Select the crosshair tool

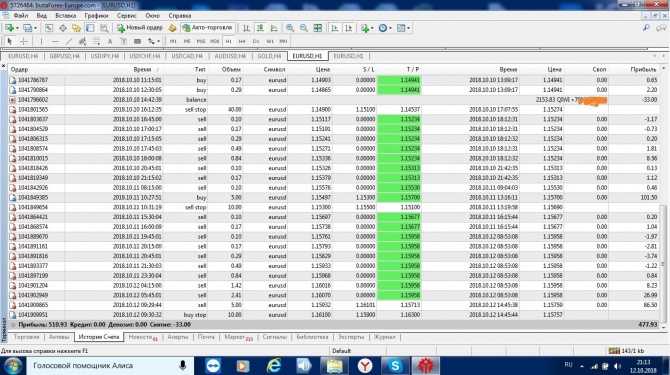coord(24,41)
